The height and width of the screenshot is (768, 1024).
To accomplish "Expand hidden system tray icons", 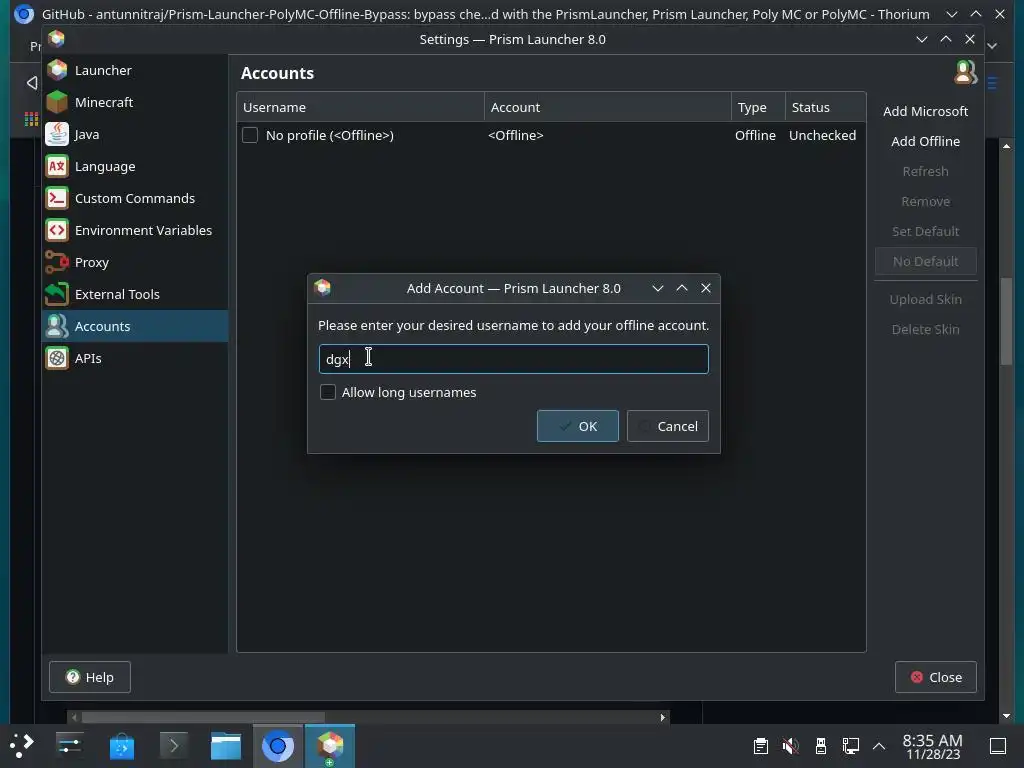I will (x=879, y=746).
